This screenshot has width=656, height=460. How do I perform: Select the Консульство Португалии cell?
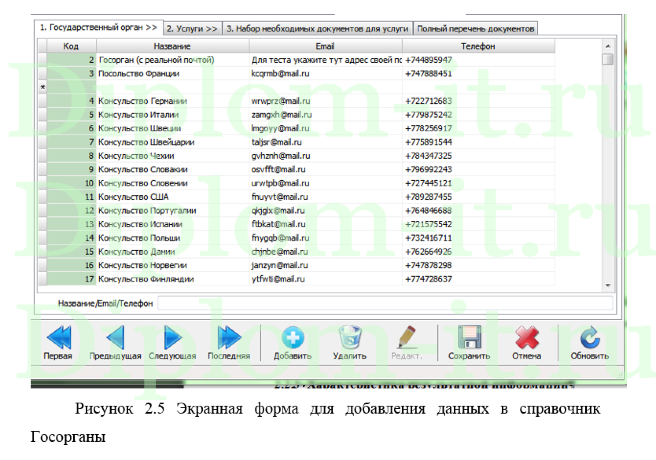[x=173, y=210]
